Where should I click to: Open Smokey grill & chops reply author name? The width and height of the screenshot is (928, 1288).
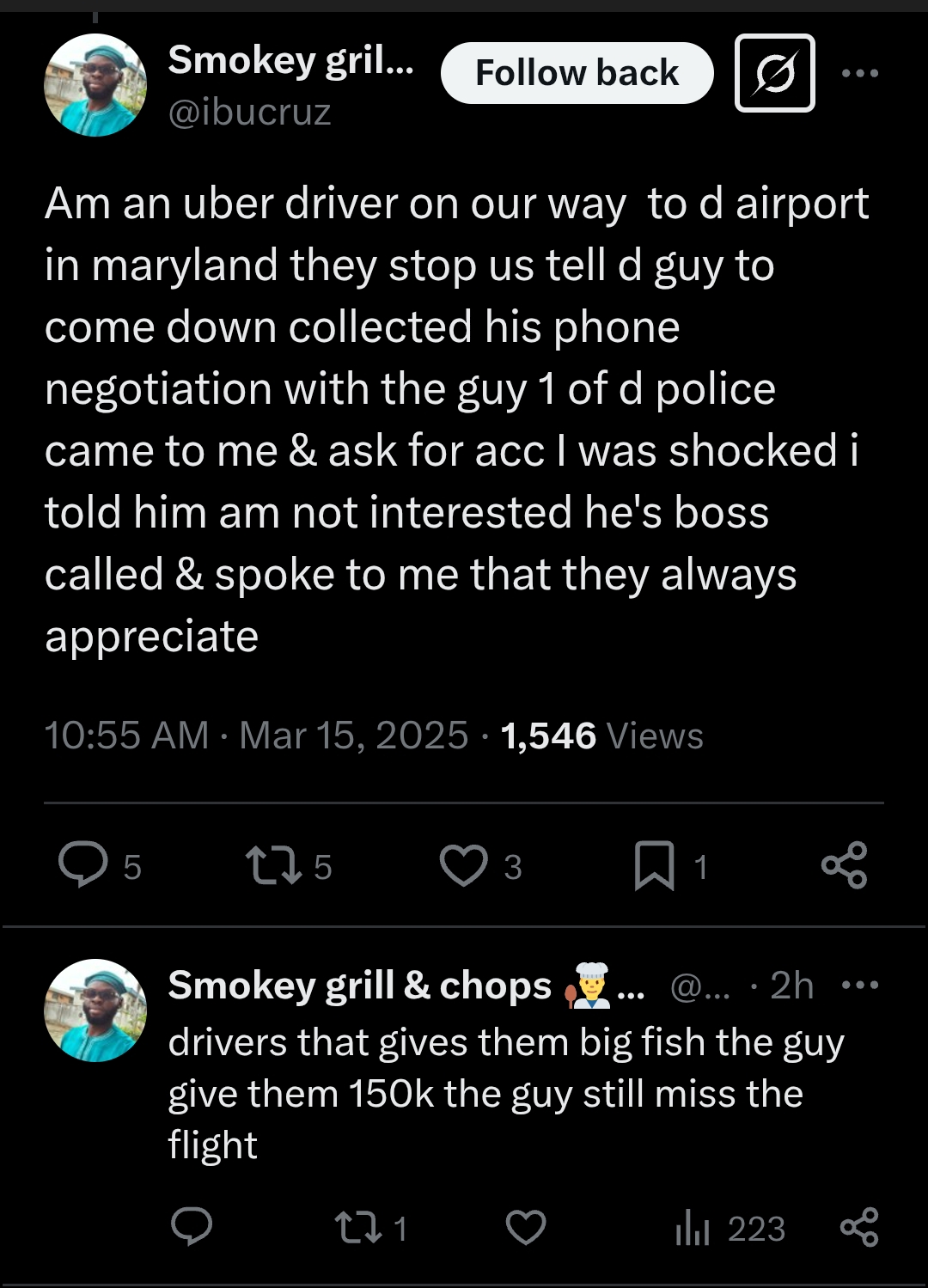click(x=359, y=986)
